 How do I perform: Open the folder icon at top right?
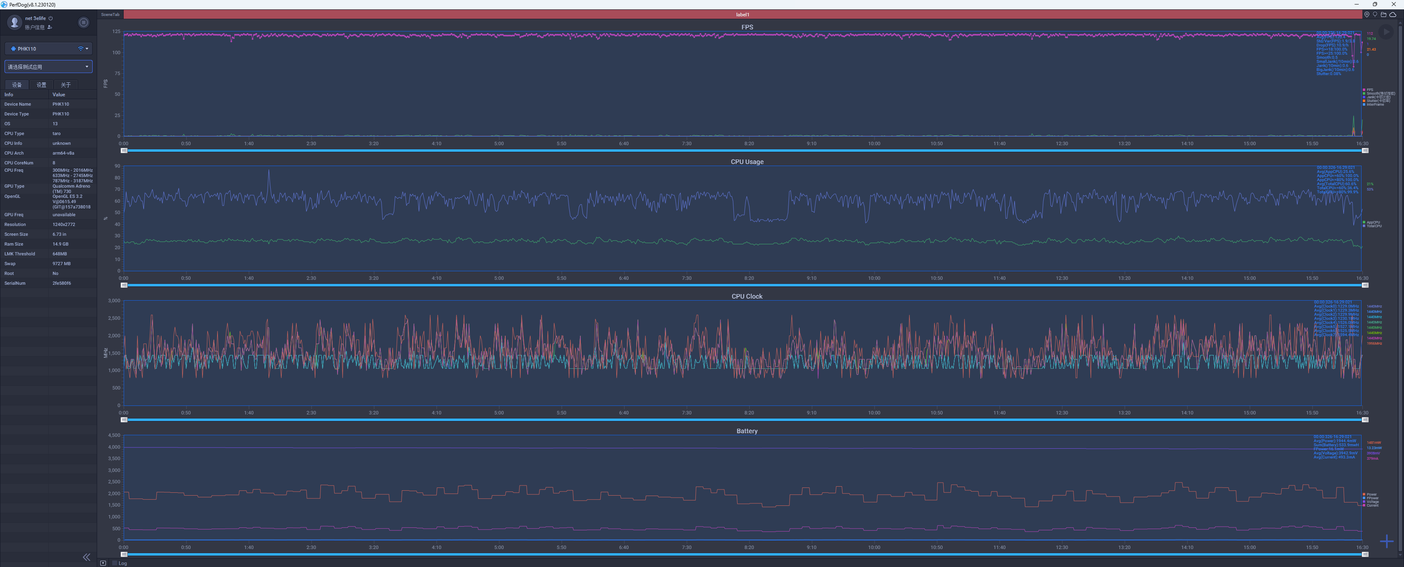pyautogui.click(x=1384, y=15)
